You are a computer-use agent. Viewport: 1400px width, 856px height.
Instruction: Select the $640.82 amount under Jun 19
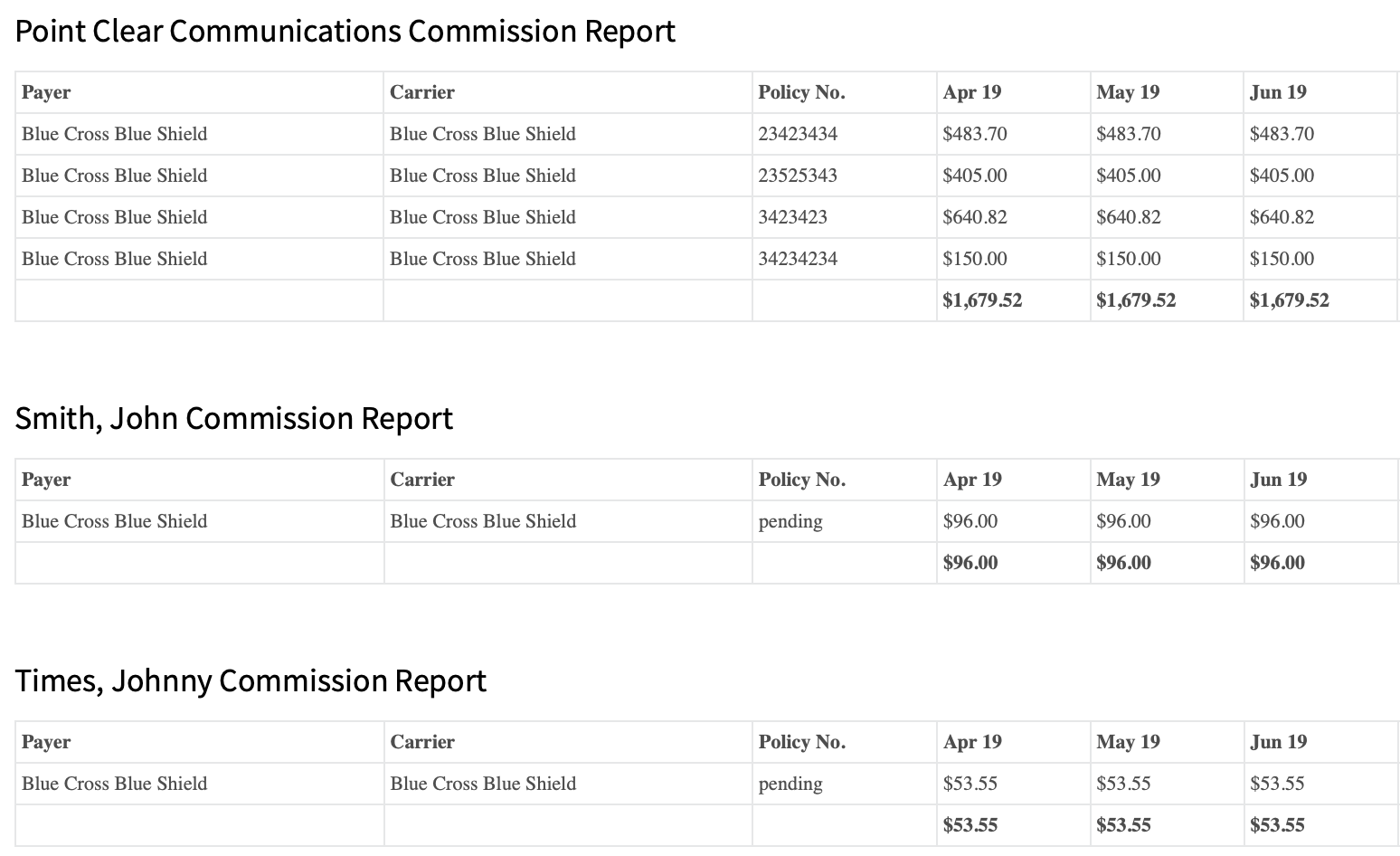pos(1282,217)
